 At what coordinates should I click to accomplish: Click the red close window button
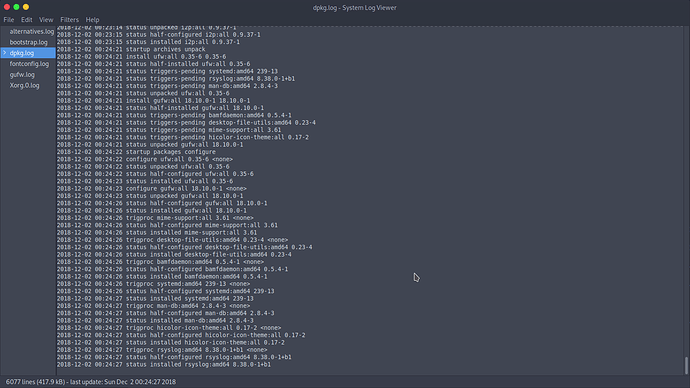click(7, 7)
